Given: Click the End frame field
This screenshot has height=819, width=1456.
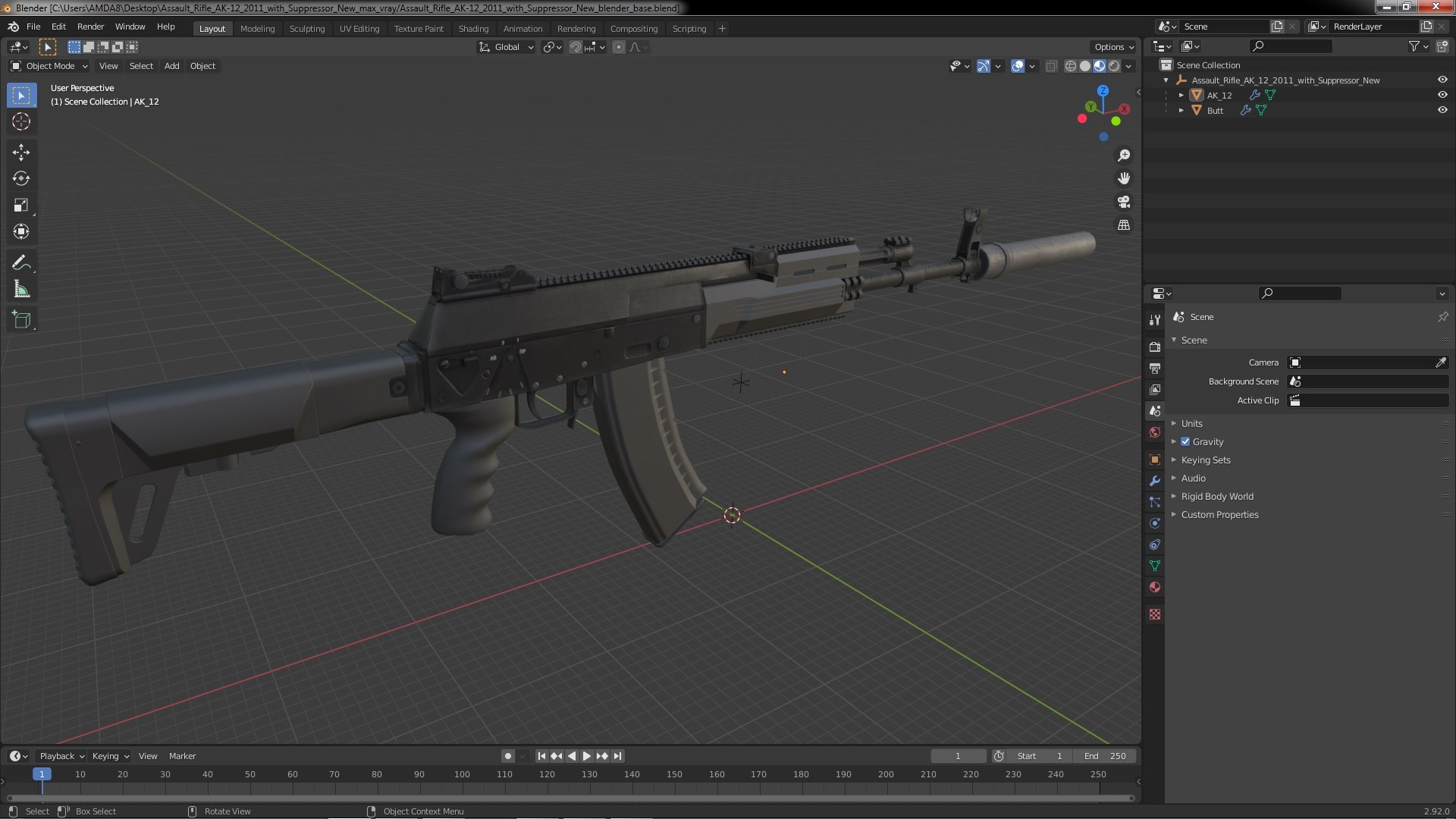Looking at the screenshot, I should tap(1105, 756).
